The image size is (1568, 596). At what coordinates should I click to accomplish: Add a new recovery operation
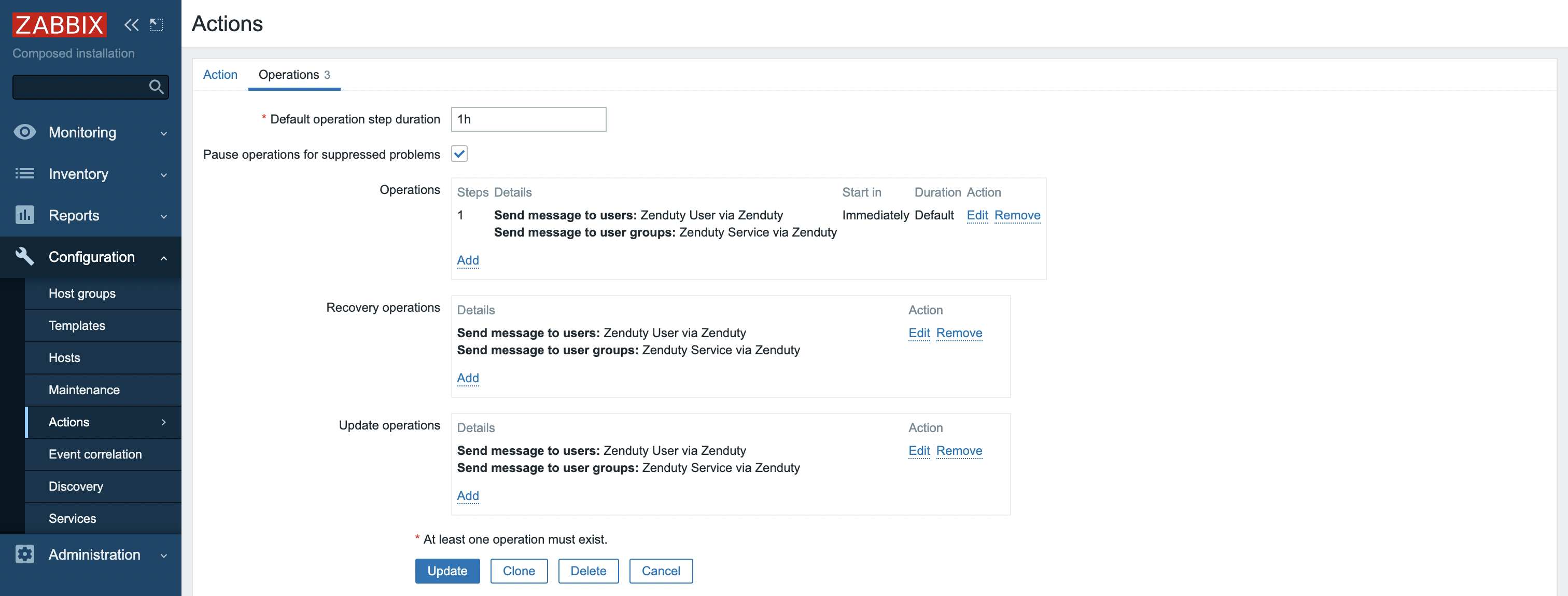[x=468, y=378]
